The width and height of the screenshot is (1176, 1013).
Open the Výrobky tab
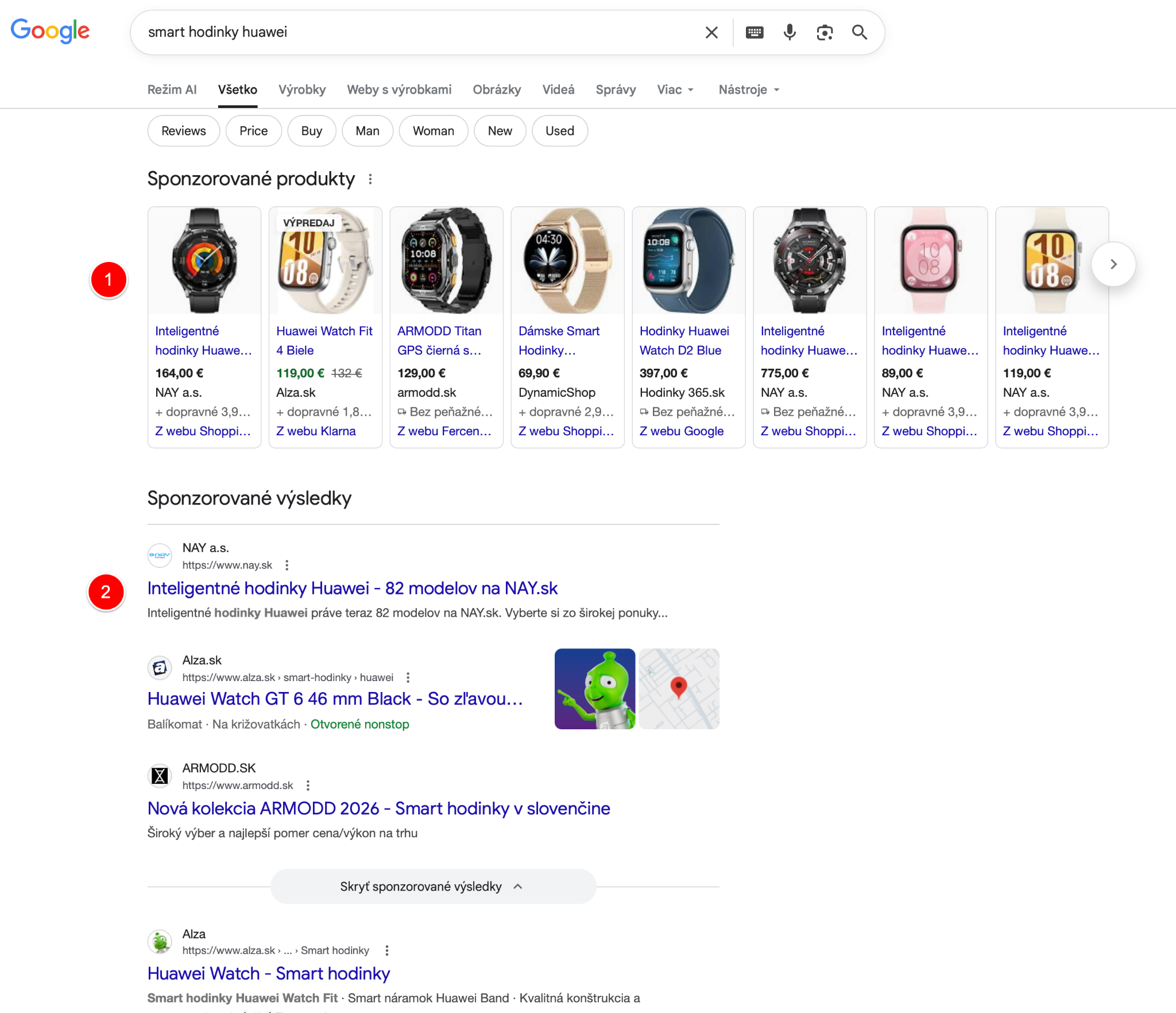click(x=302, y=90)
